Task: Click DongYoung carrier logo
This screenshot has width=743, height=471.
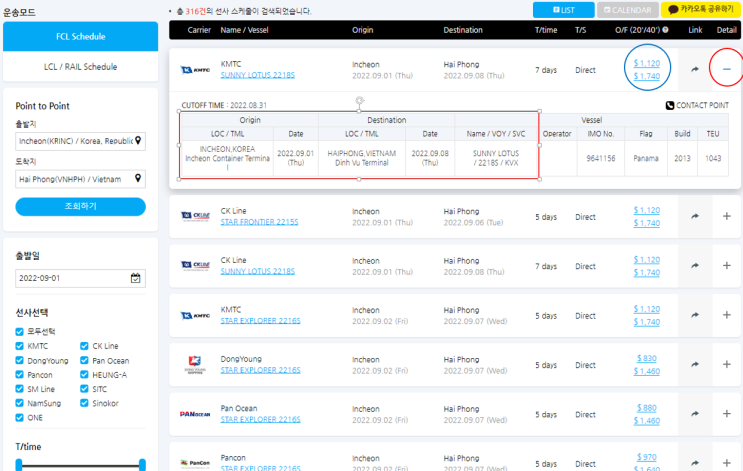Action: [195, 364]
